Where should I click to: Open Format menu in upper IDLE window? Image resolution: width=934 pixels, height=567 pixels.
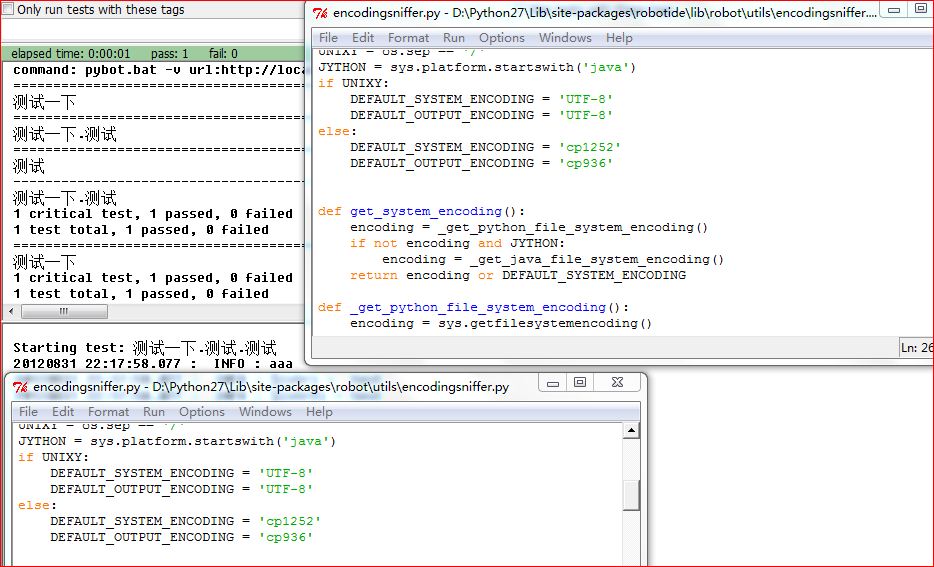408,38
